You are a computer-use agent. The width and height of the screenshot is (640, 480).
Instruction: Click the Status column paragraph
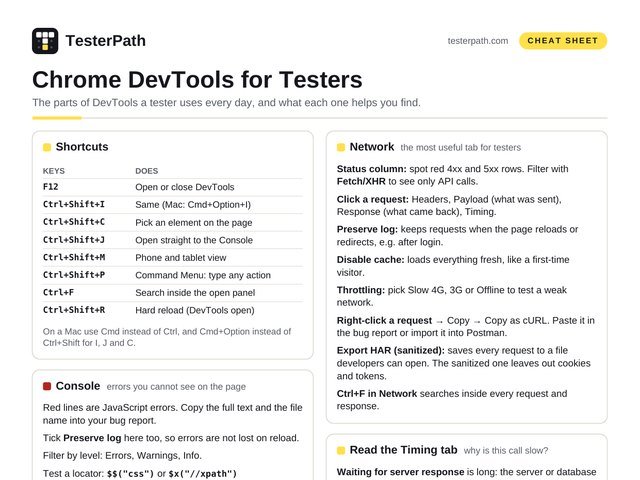(x=452, y=175)
